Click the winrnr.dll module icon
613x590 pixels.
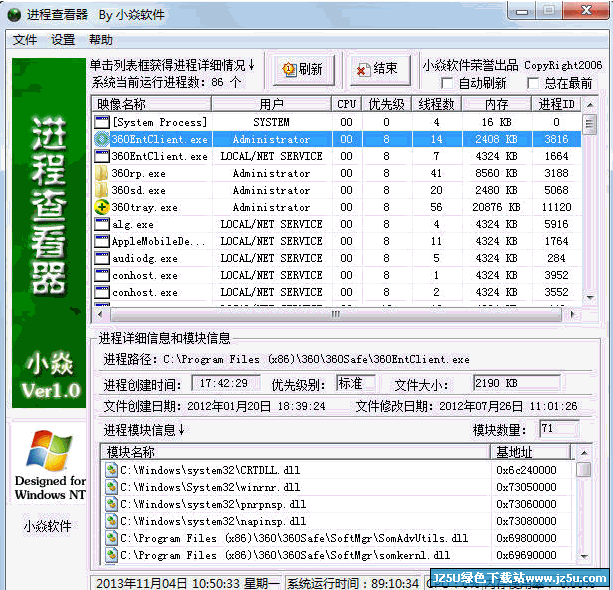point(111,487)
